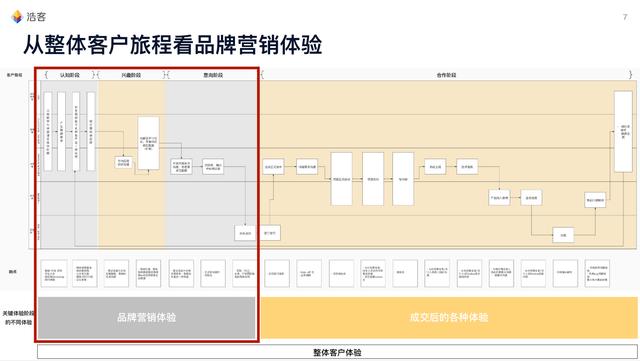Click the opening brace before 合作阶段
This screenshot has width=640, height=361.
coord(262,75)
